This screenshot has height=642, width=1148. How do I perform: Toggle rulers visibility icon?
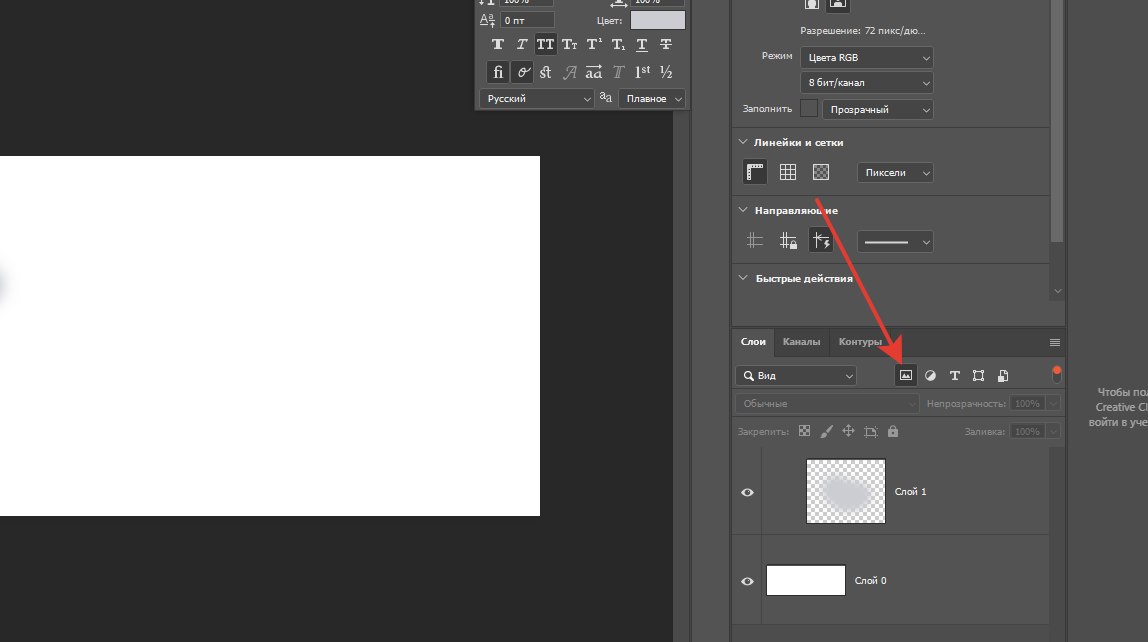[x=755, y=172]
